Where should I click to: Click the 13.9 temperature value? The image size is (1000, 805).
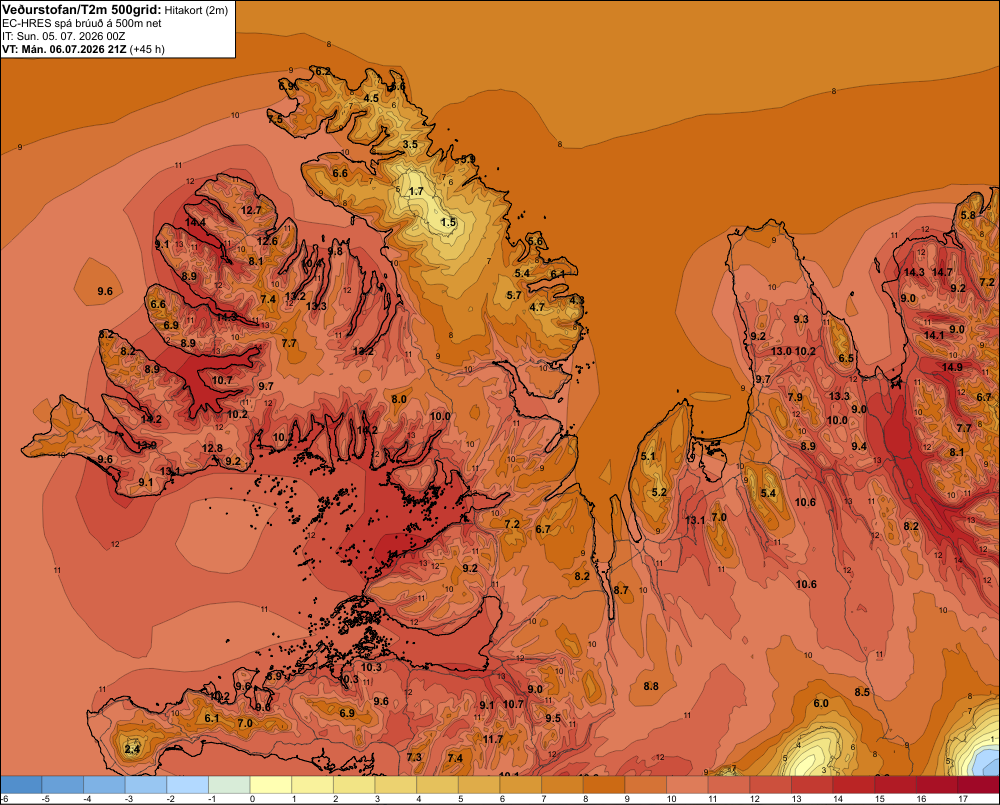point(147,445)
